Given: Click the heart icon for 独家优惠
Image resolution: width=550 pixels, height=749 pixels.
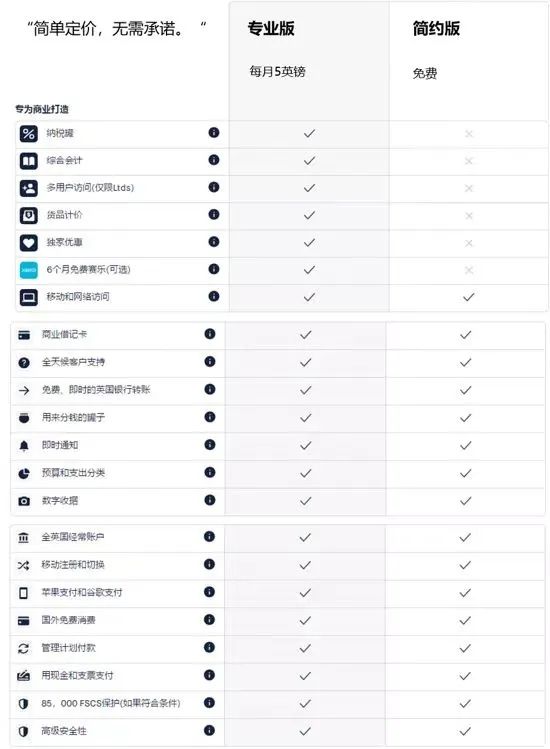Looking at the screenshot, I should pyautogui.click(x=29, y=243).
